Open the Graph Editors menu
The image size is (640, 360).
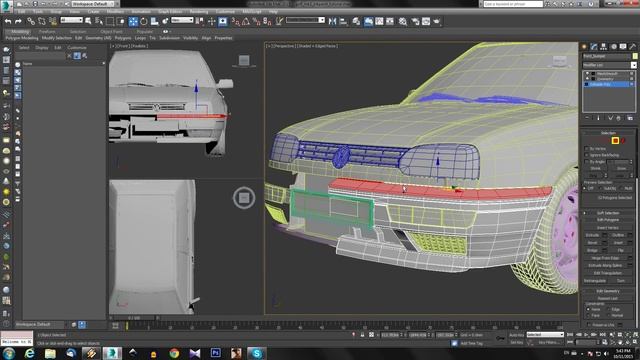[x=170, y=12]
